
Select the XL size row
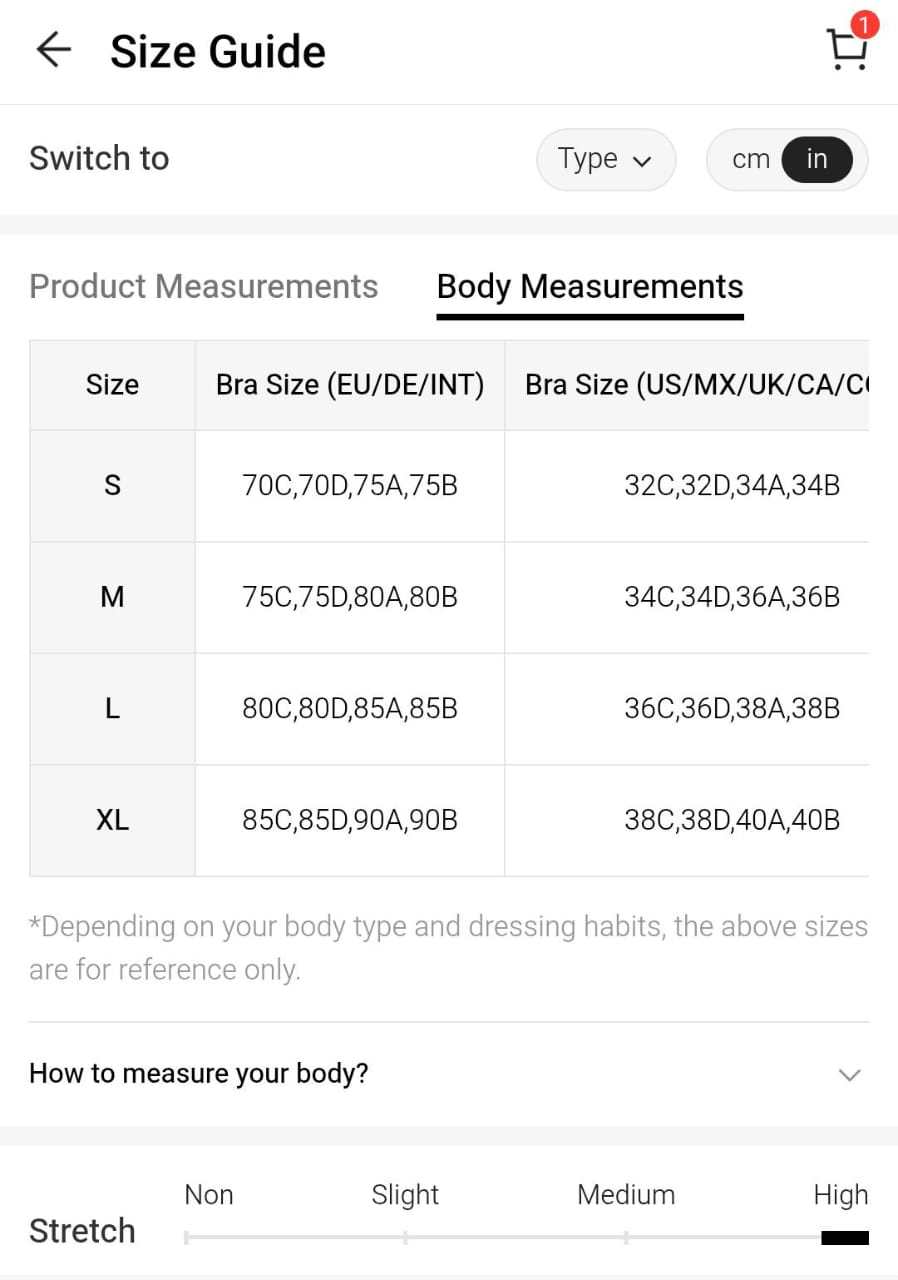pyautogui.click(x=112, y=821)
